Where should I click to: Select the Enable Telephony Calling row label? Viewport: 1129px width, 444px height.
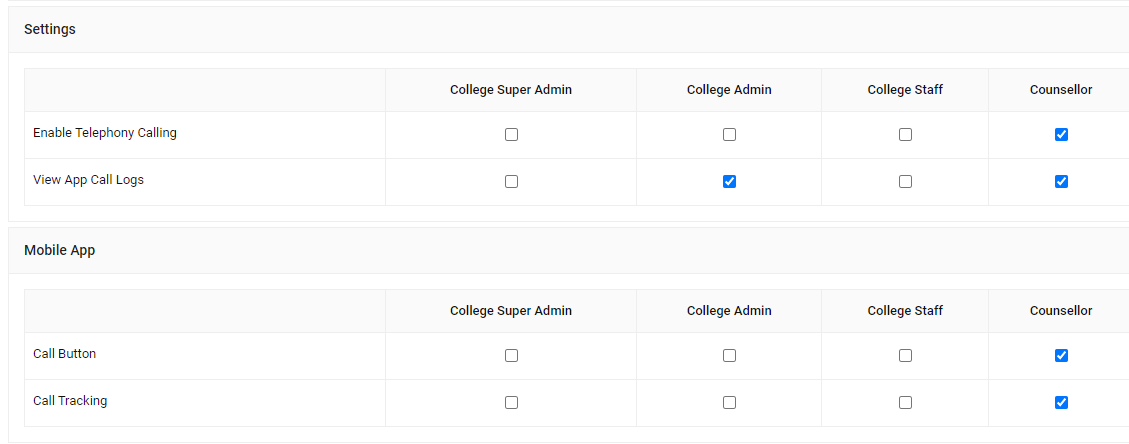[105, 132]
